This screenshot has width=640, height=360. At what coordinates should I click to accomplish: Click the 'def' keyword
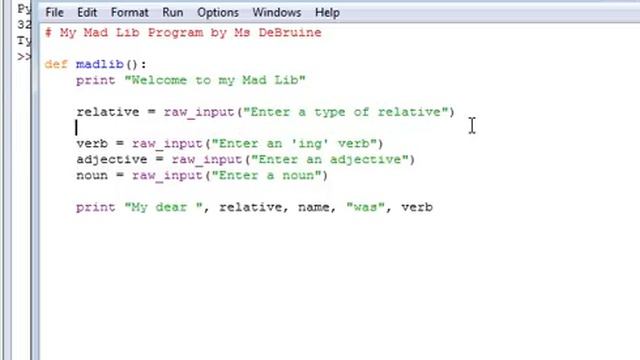56,64
